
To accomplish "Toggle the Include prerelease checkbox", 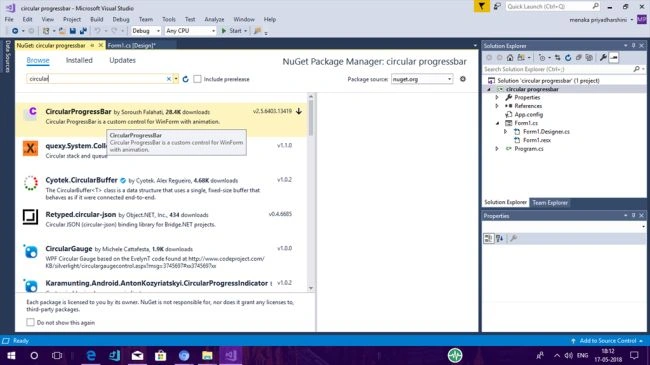I will coord(197,79).
